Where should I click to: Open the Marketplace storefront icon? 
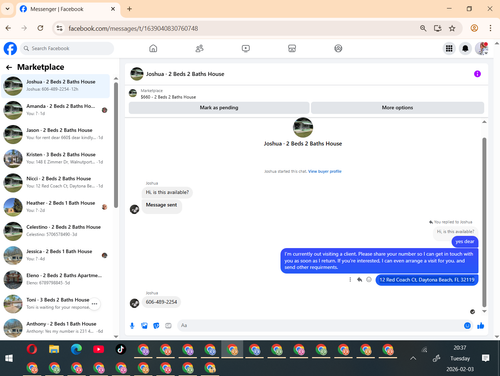click(292, 48)
